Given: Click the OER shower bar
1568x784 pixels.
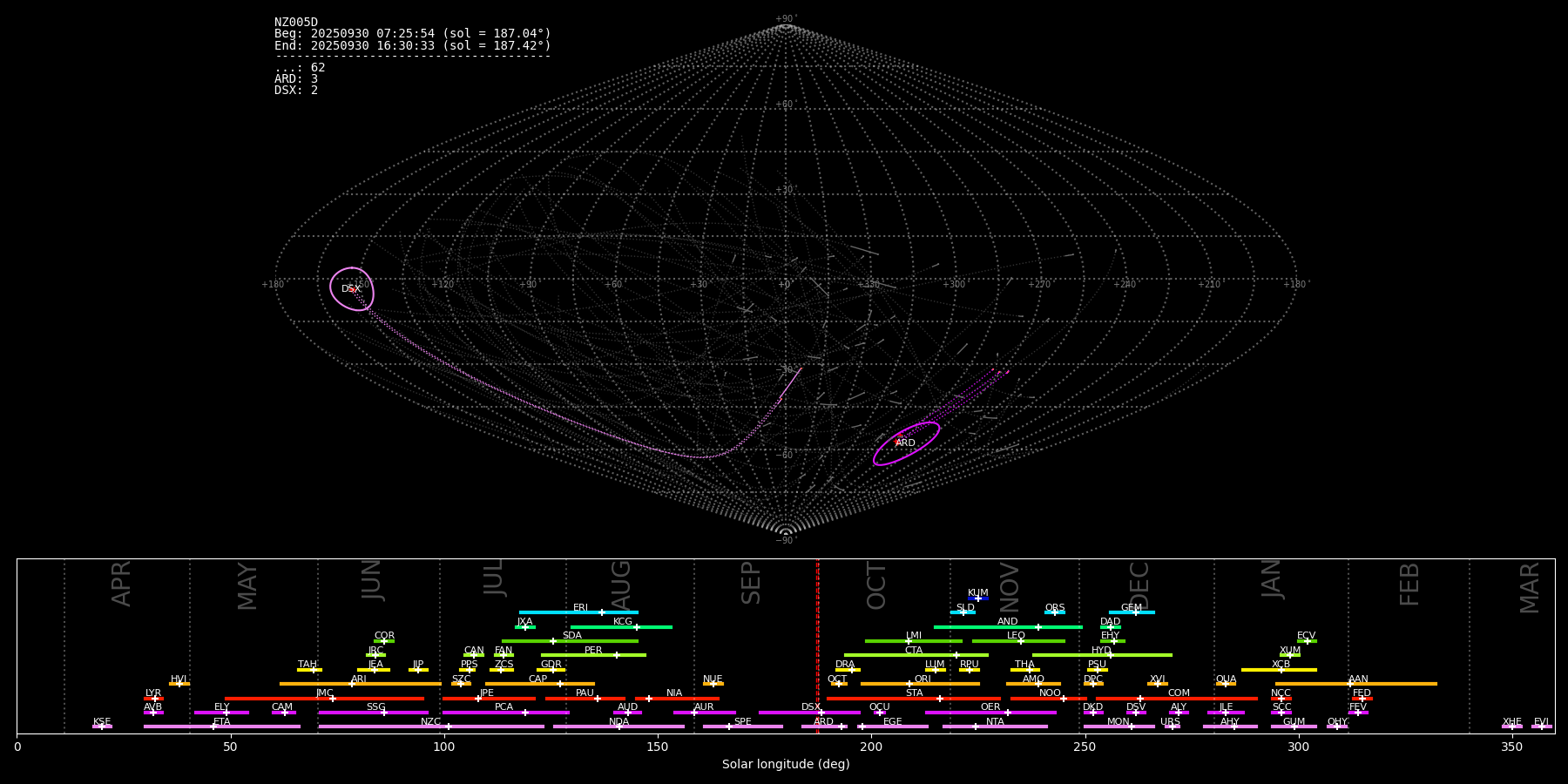Looking at the screenshot, I should pyautogui.click(x=990, y=713).
